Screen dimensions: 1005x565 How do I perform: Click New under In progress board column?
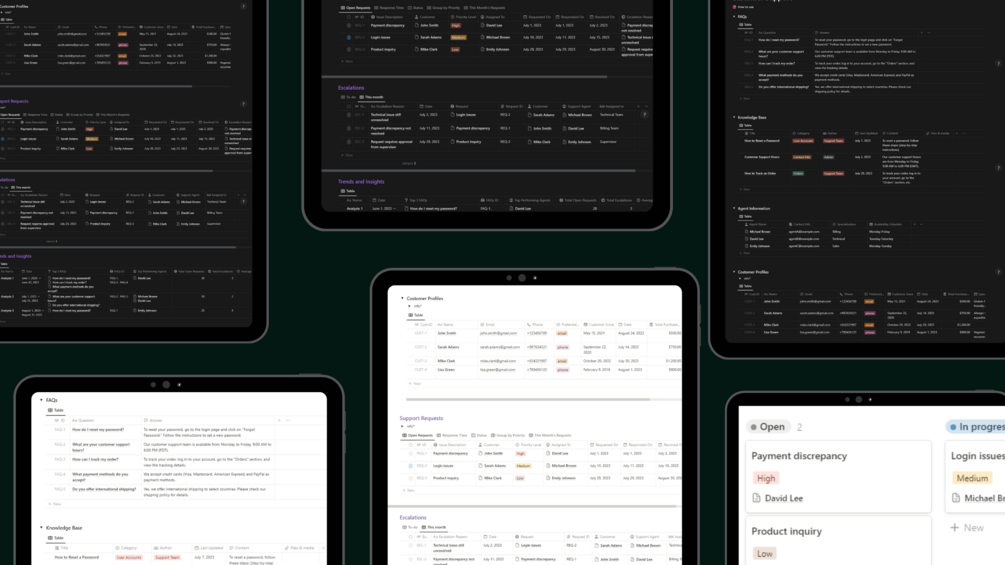[x=967, y=527]
